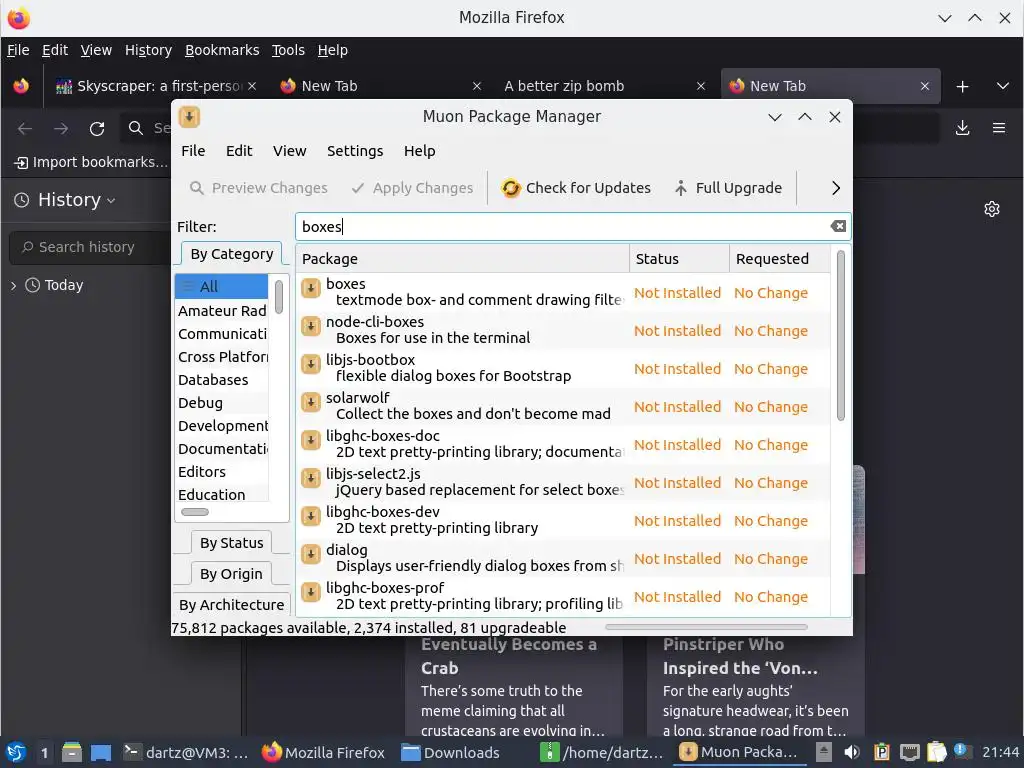Select the Amateur Radio category
This screenshot has width=1024, height=768.
click(x=221, y=311)
